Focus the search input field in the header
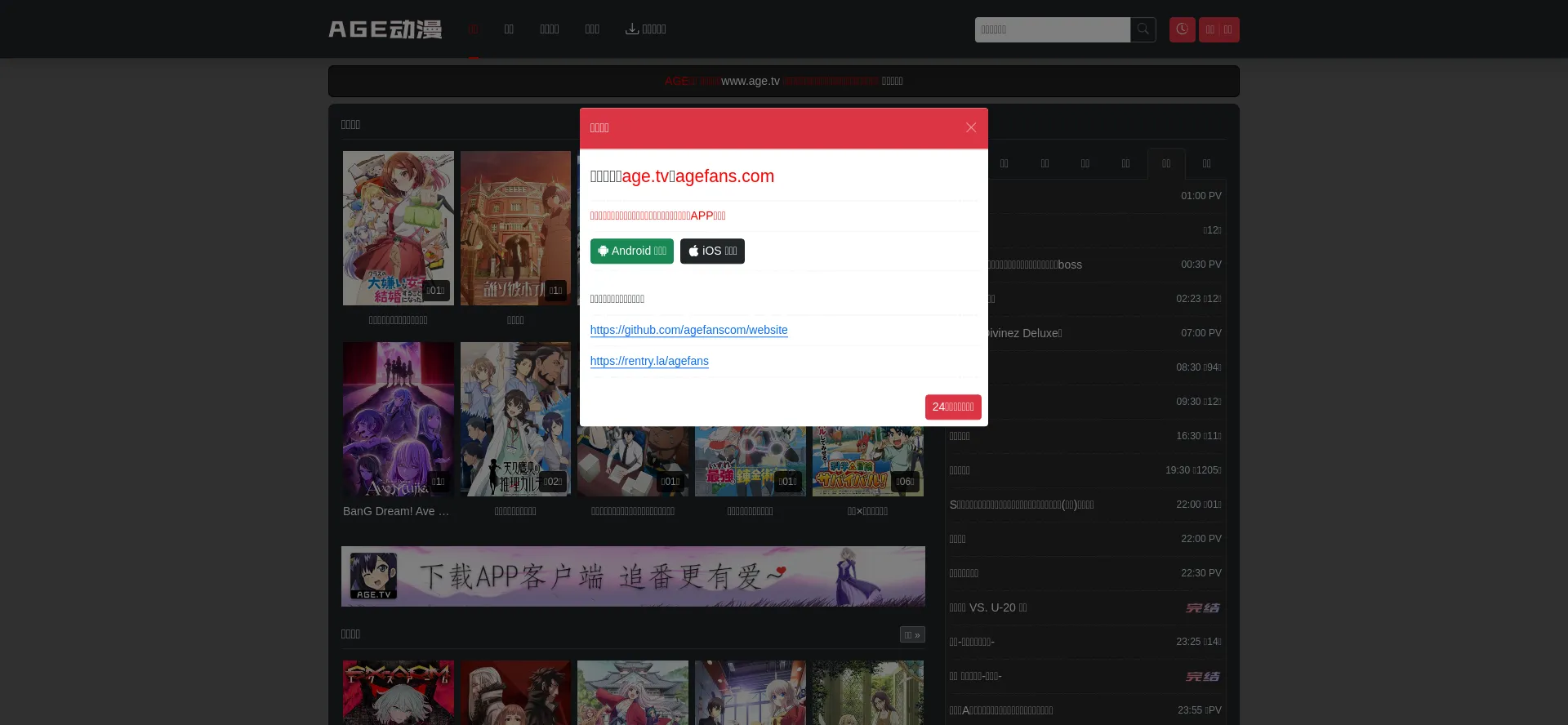This screenshot has width=1568, height=725. click(1053, 29)
